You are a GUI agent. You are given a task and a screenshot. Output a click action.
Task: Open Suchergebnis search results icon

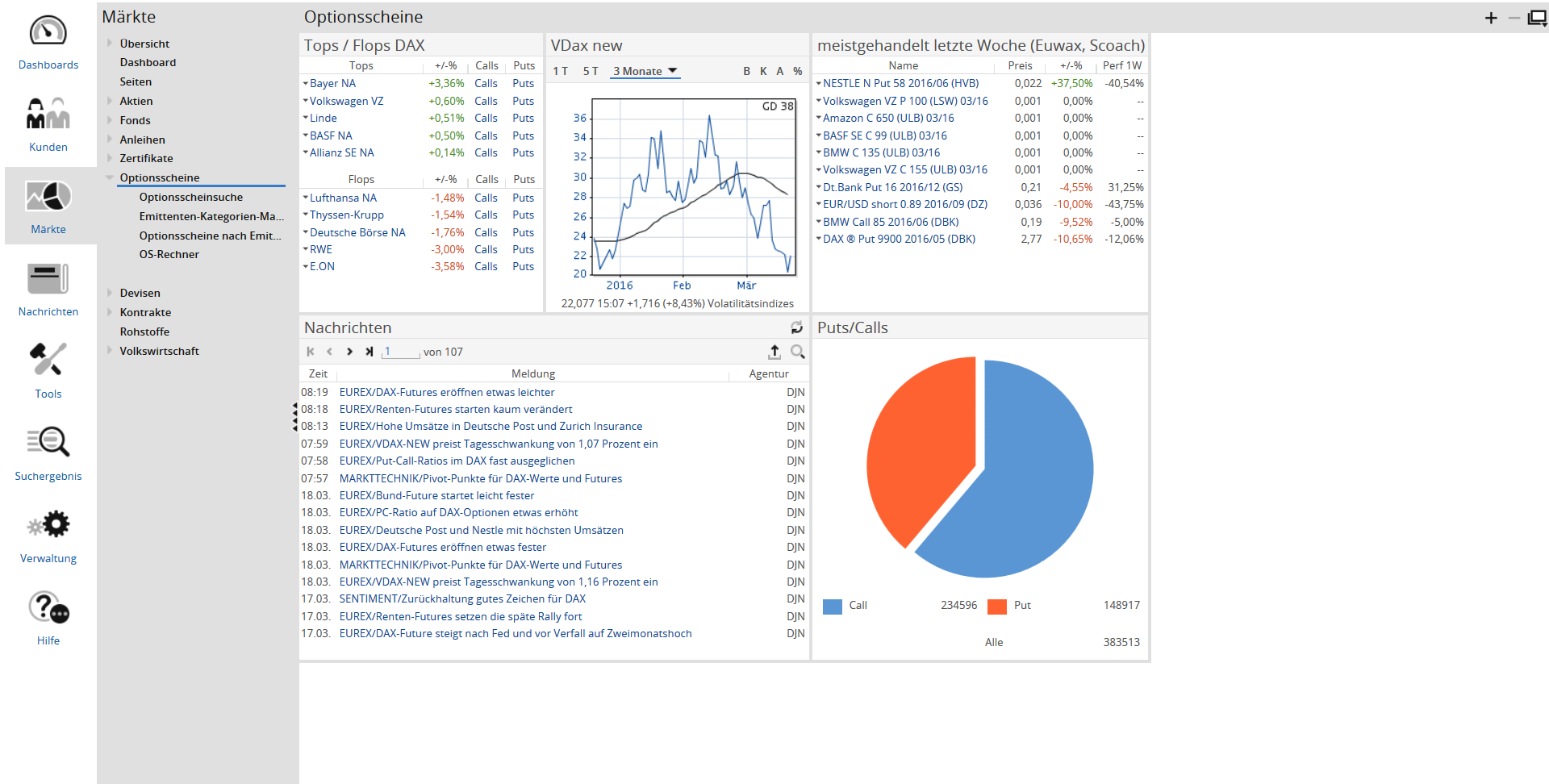coord(48,443)
